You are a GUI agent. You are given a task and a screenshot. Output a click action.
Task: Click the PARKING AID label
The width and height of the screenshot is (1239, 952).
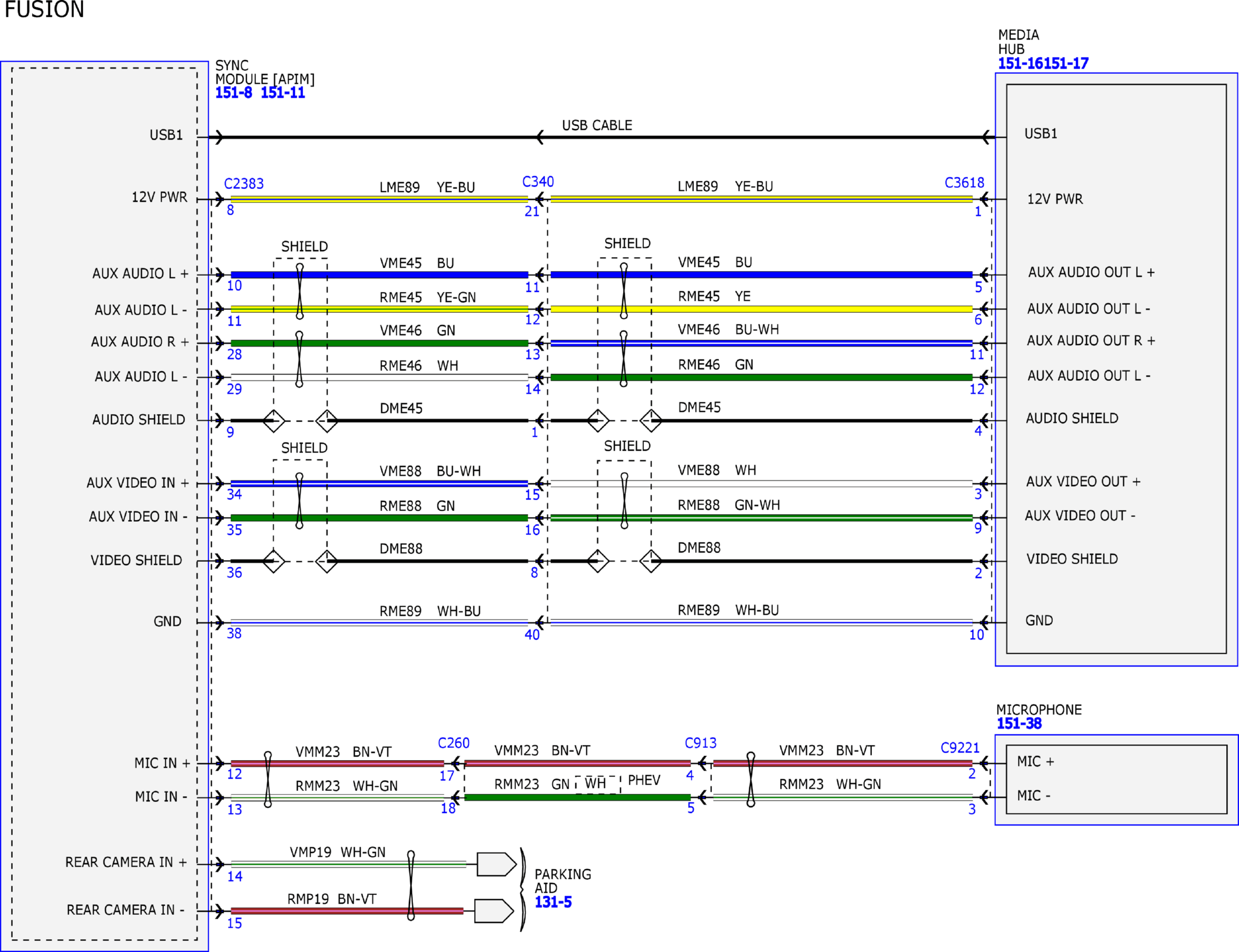pyautogui.click(x=562, y=881)
